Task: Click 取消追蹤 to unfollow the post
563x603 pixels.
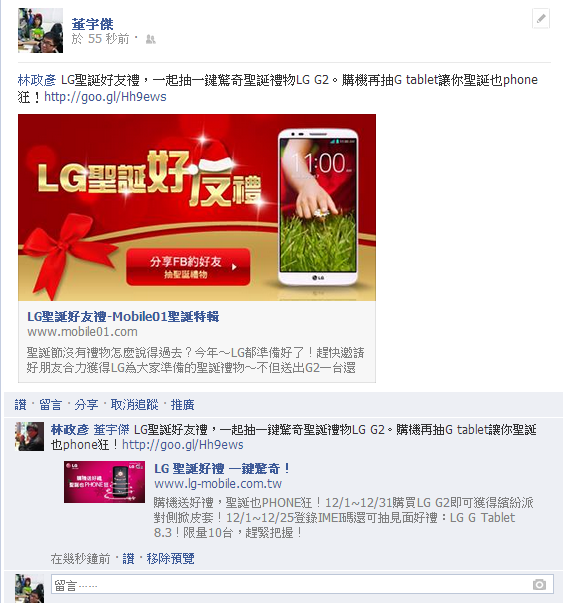Action: click(x=134, y=405)
